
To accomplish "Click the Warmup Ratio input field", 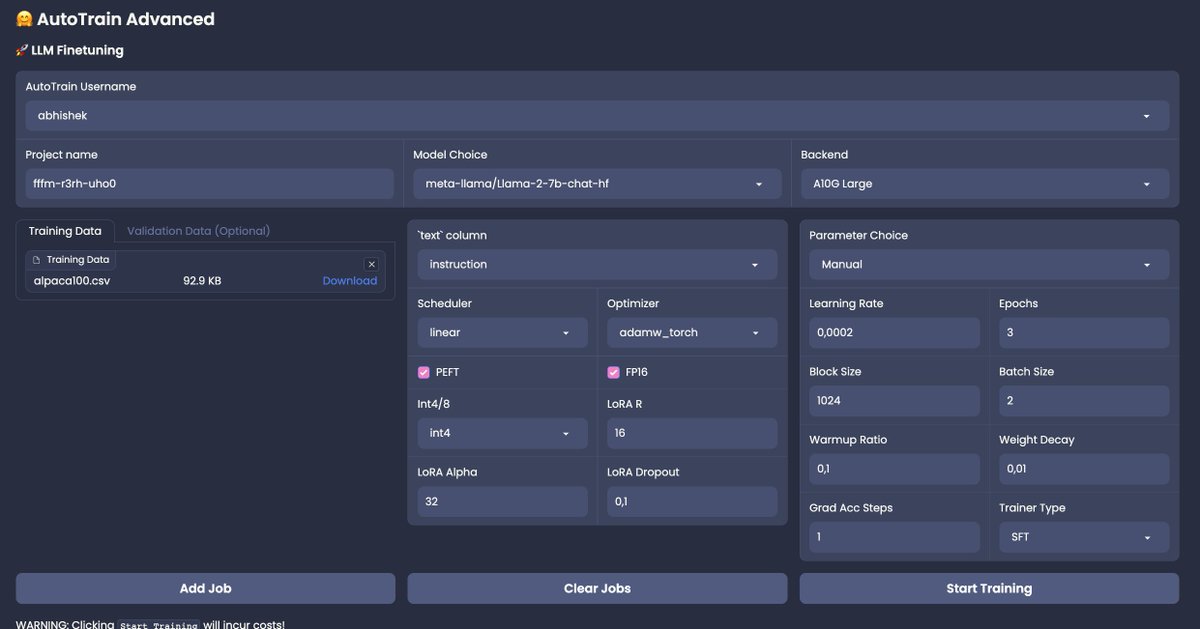I will 894,469.
